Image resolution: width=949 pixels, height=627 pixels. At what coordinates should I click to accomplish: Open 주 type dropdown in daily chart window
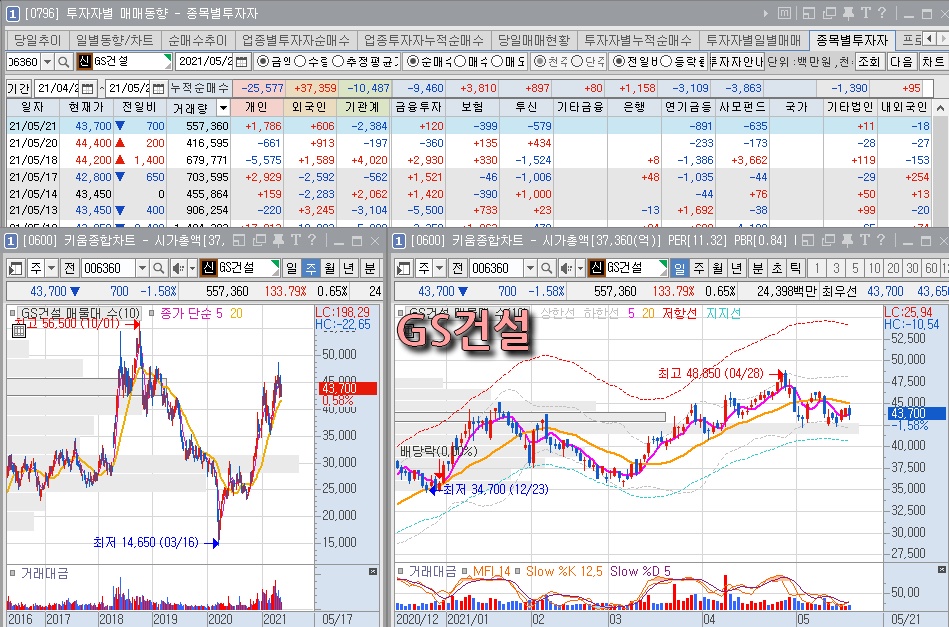(439, 268)
